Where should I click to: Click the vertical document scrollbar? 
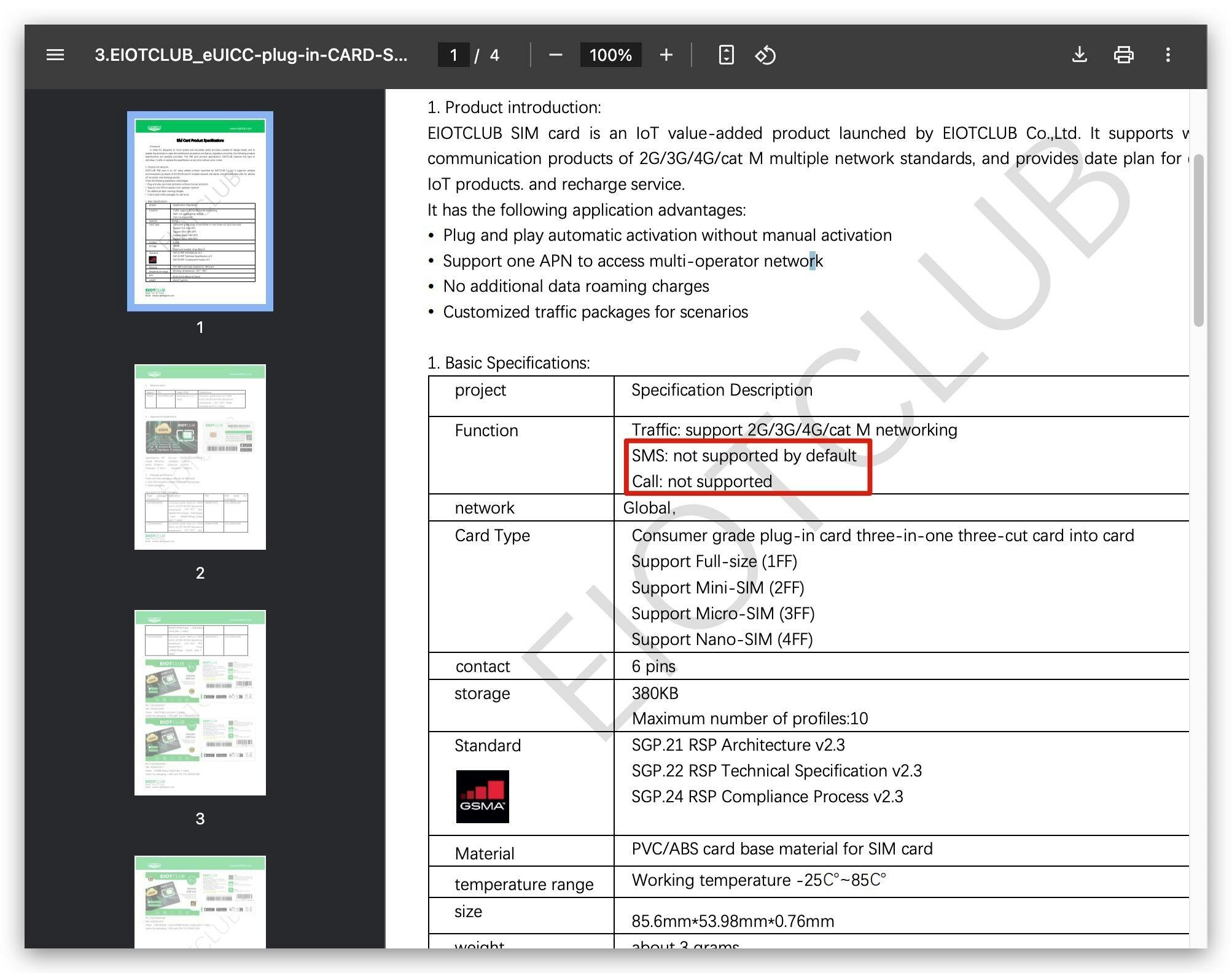[1198, 241]
